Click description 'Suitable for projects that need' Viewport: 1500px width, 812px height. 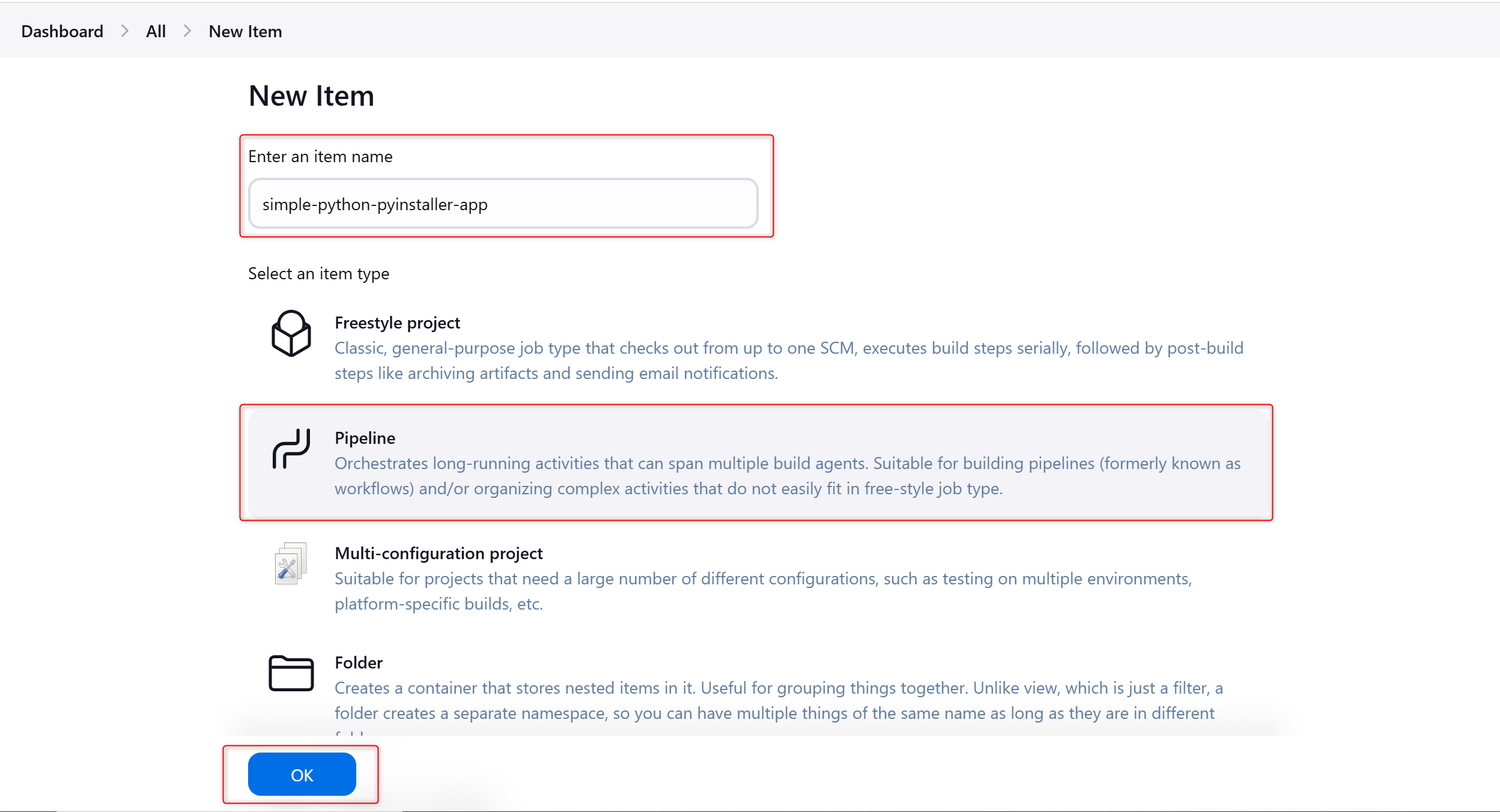pos(763,592)
